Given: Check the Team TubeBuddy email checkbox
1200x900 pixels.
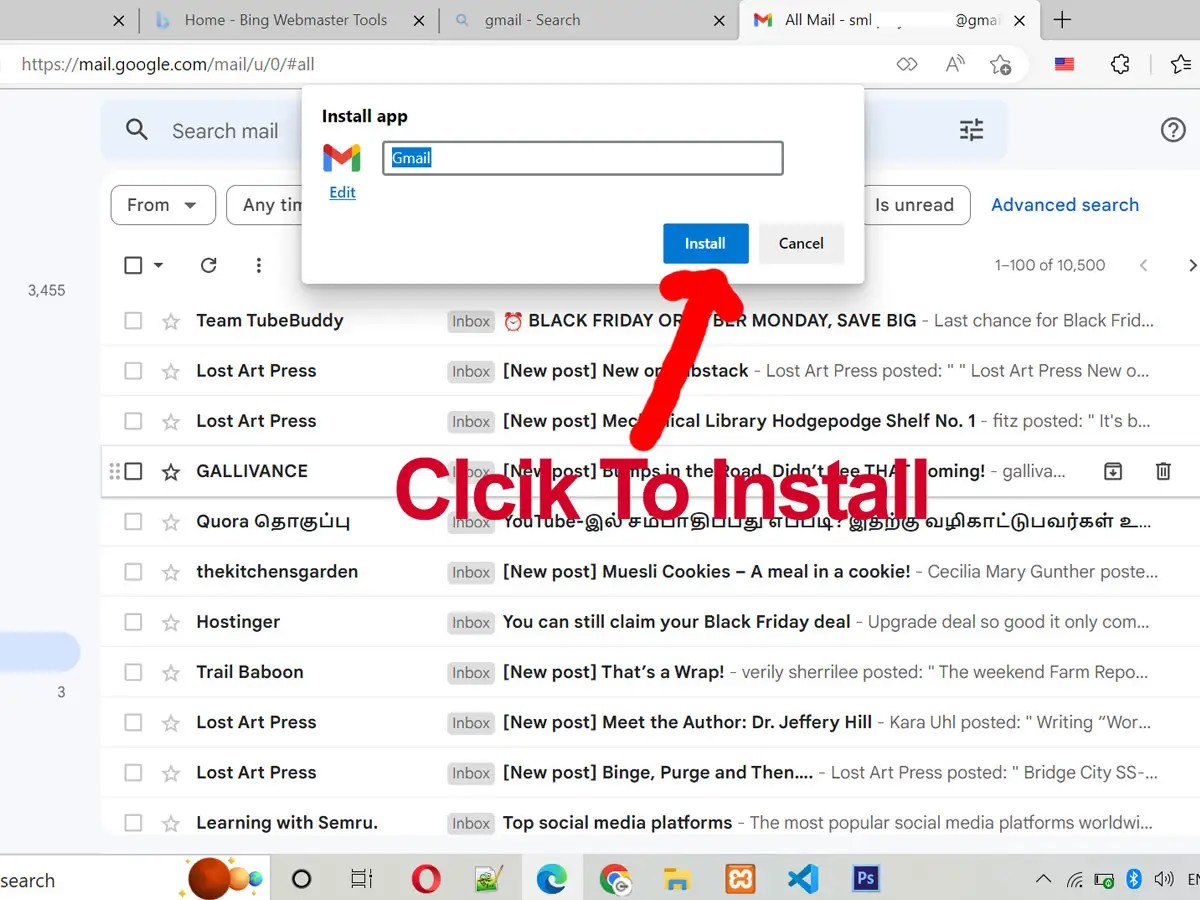Looking at the screenshot, I should click(132, 321).
